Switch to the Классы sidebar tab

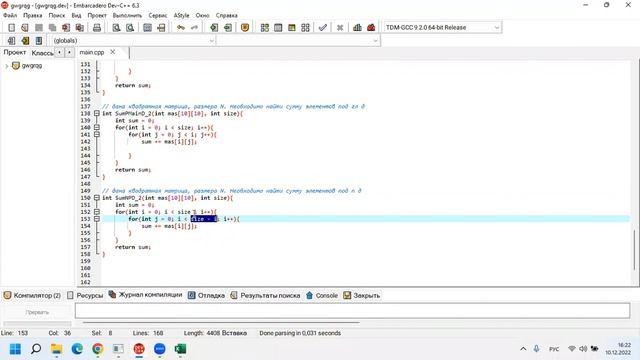(42, 53)
